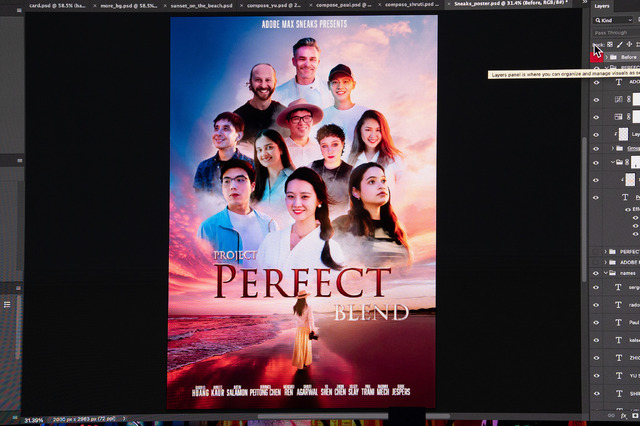Hide the names group
This screenshot has width=640, height=426.
point(596,273)
